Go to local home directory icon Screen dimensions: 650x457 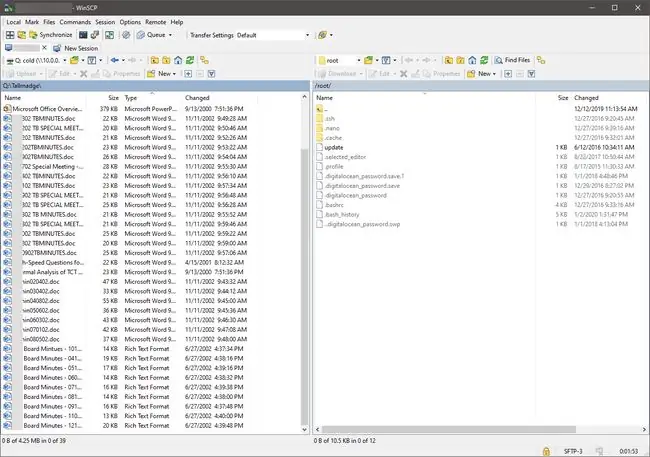click(x=178, y=61)
